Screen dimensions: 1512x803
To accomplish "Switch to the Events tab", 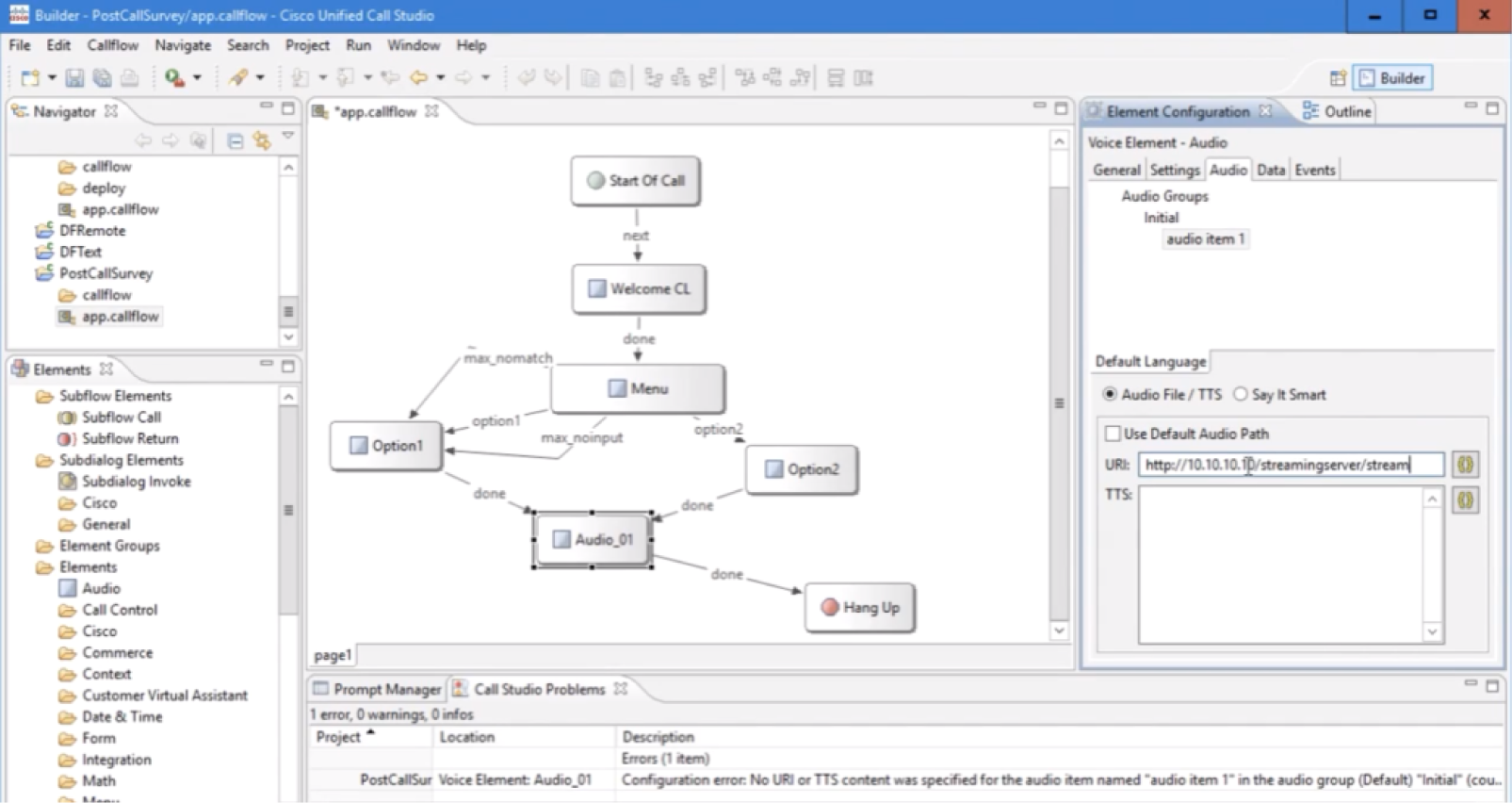I will (x=1315, y=170).
